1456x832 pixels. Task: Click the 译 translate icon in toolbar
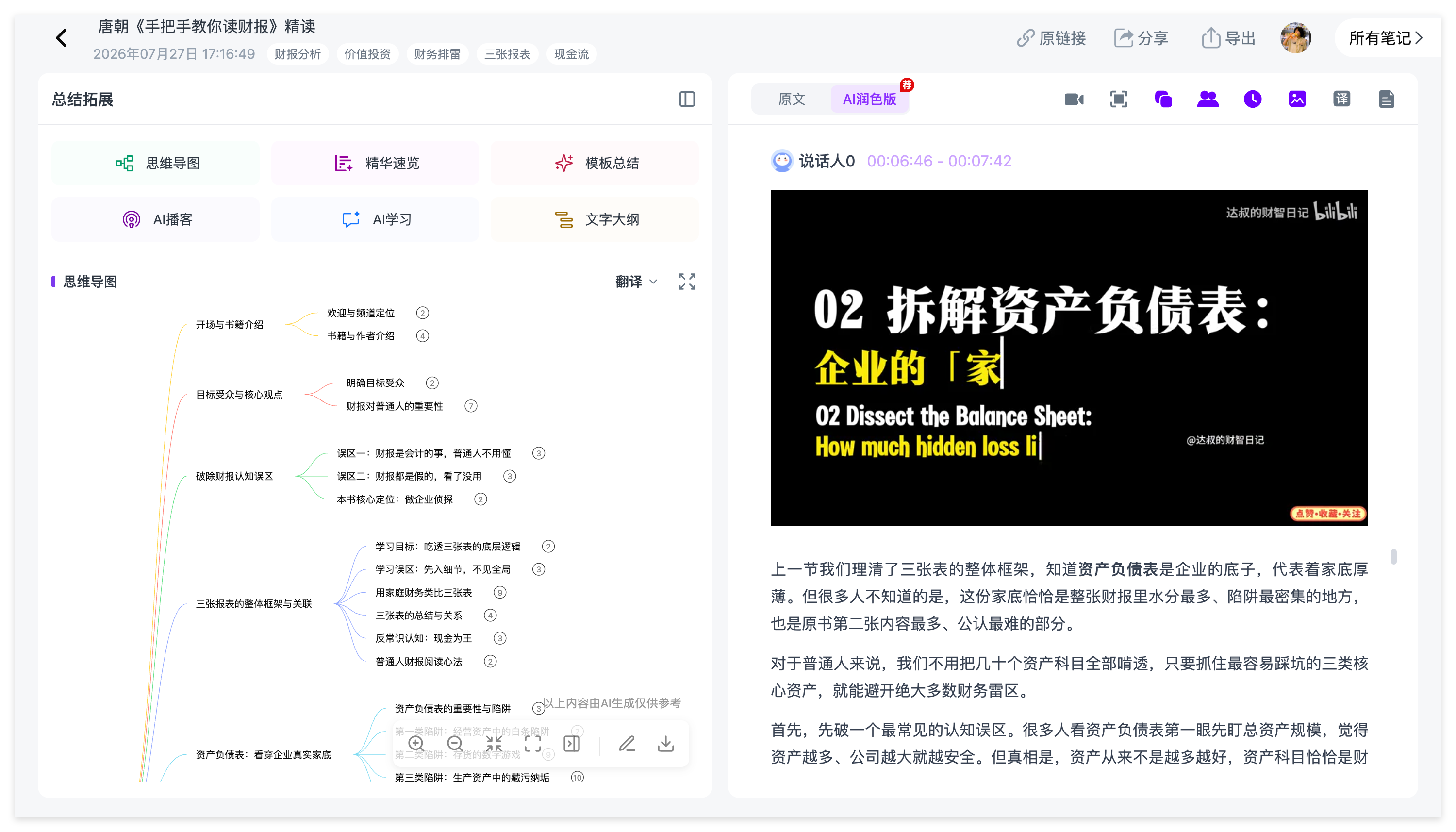click(x=1341, y=100)
